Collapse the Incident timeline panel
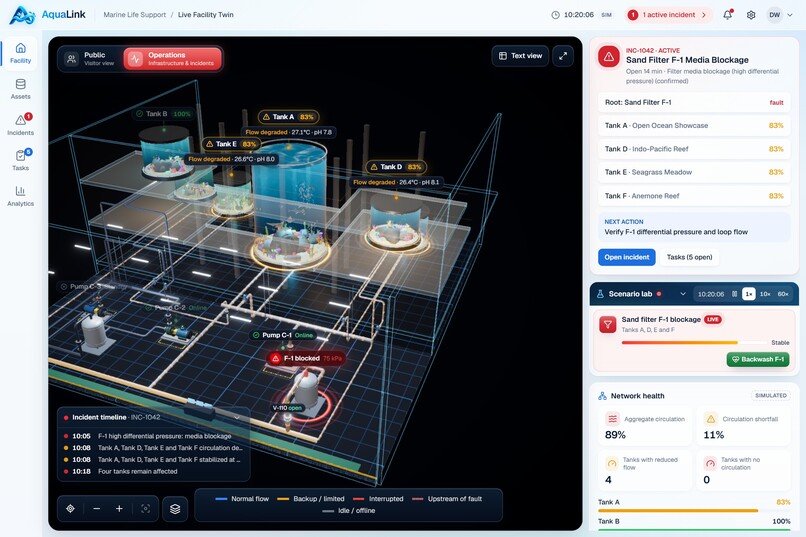 (x=237, y=417)
